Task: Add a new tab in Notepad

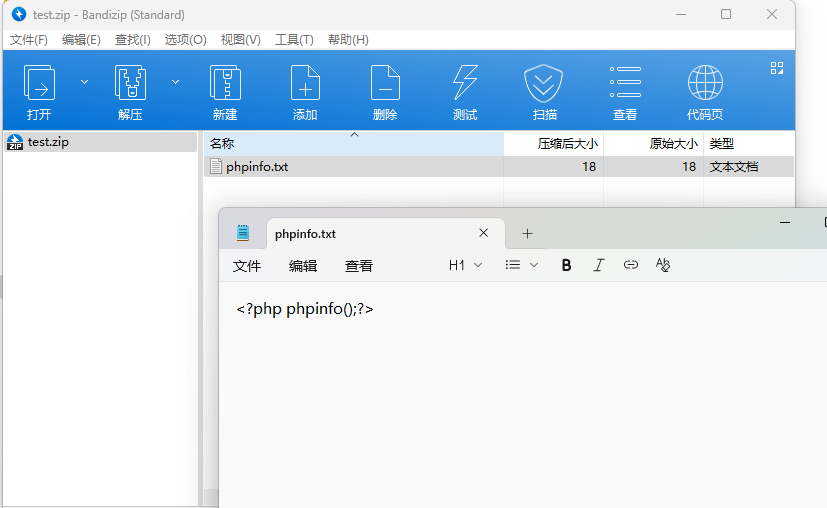Action: click(x=528, y=234)
